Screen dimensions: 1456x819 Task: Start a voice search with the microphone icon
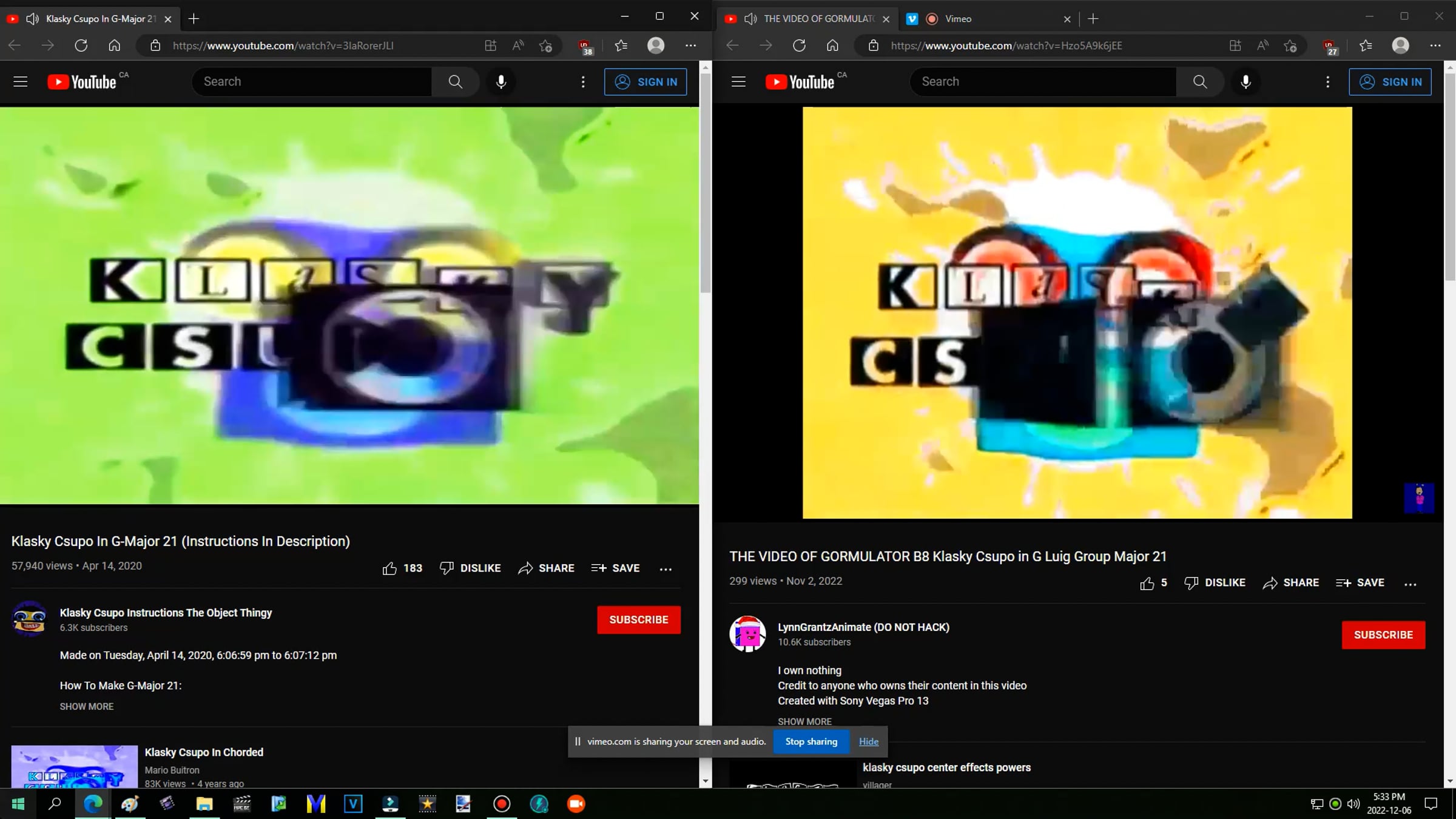point(501,81)
